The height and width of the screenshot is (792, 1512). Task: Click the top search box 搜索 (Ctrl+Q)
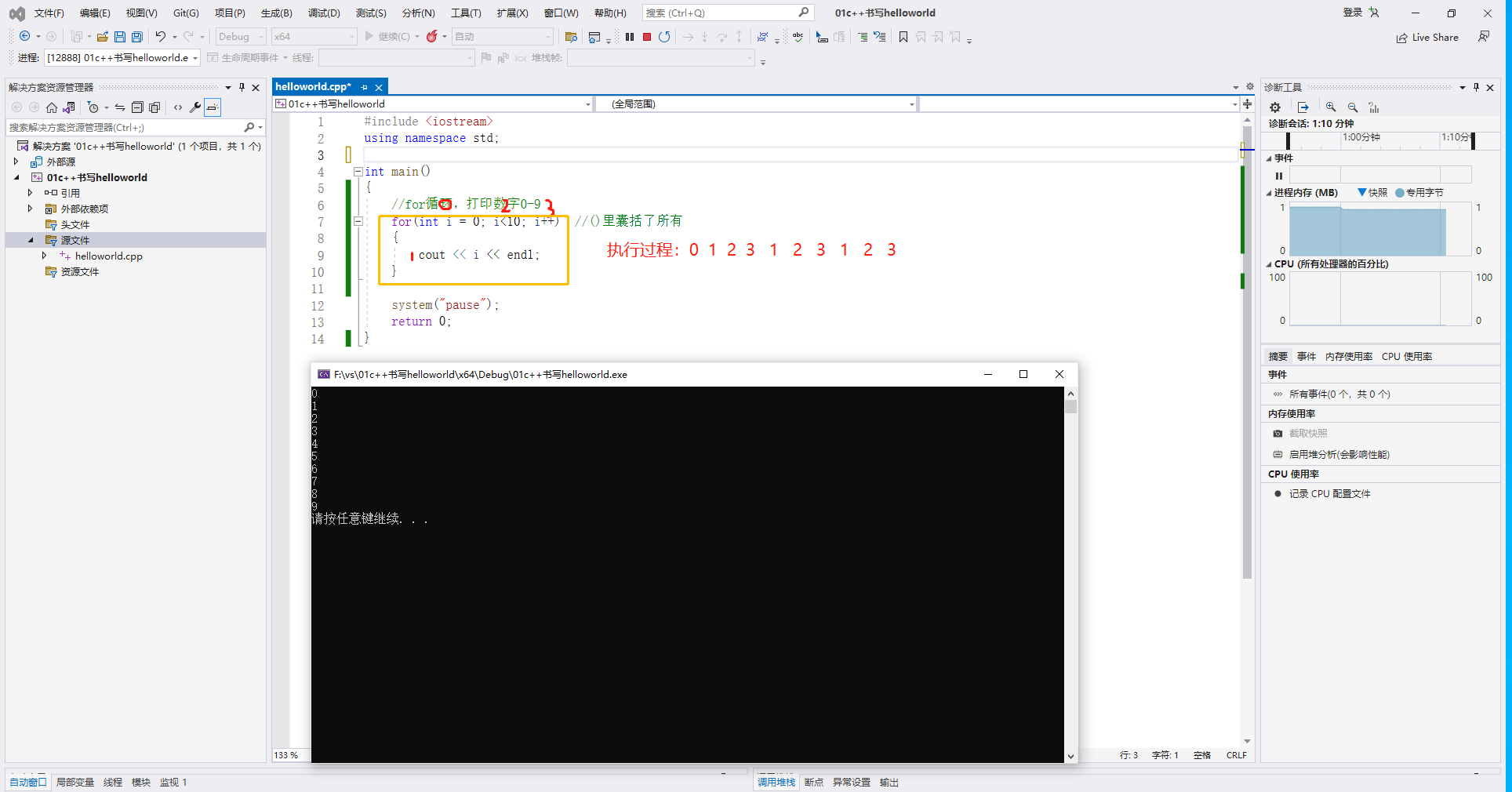coord(728,13)
